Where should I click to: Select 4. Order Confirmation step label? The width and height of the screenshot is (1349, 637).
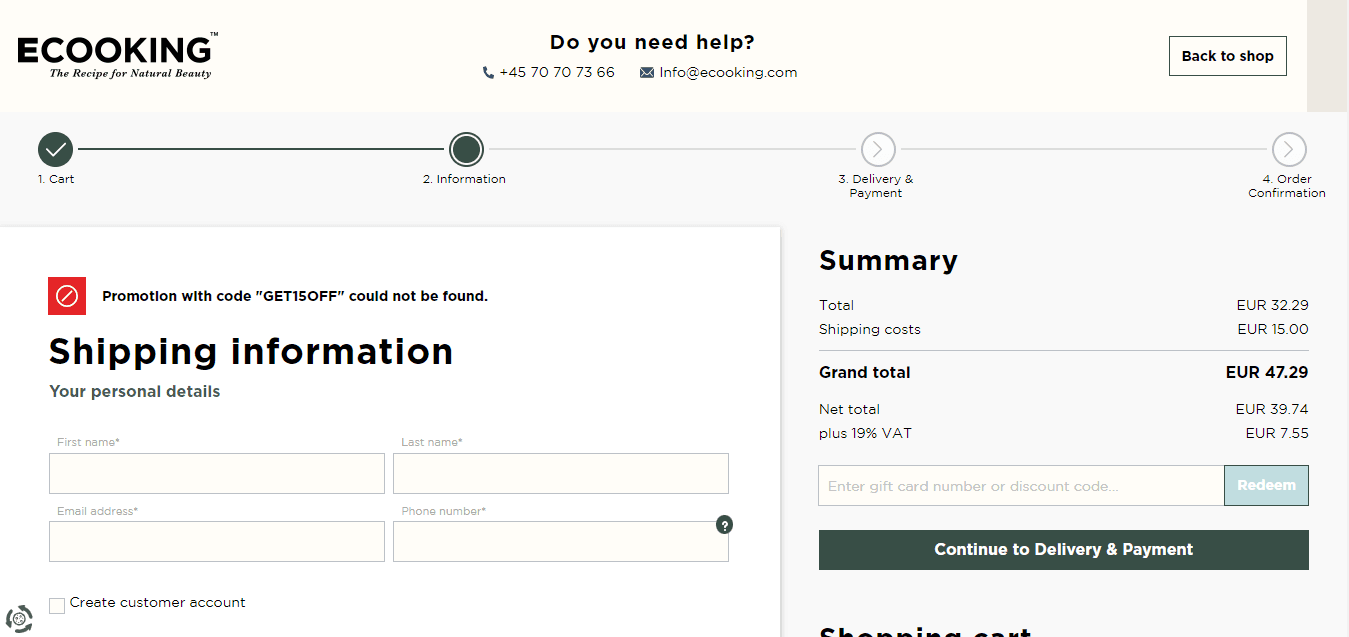[x=1287, y=186]
